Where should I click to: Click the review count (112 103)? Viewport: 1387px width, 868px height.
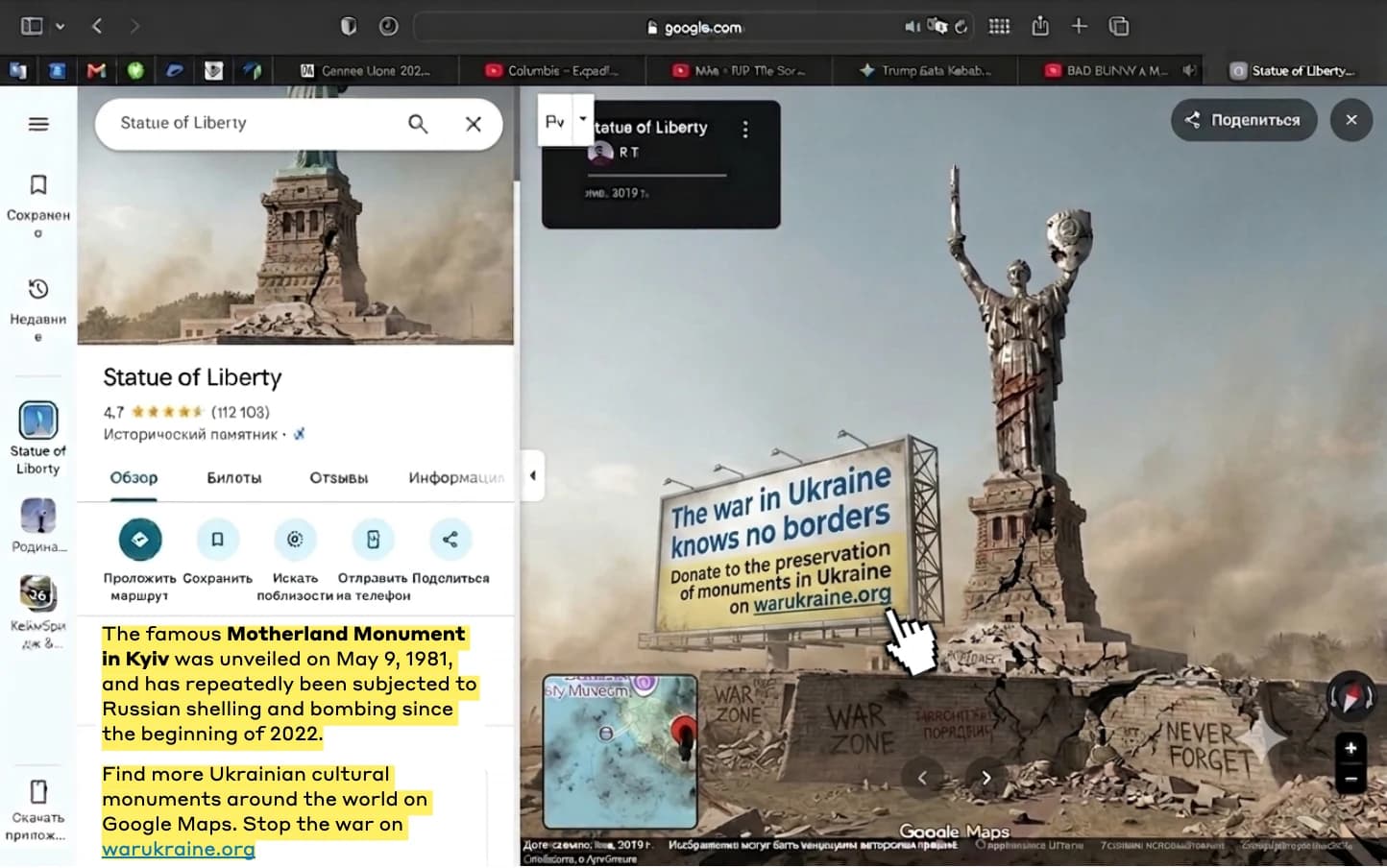240,412
